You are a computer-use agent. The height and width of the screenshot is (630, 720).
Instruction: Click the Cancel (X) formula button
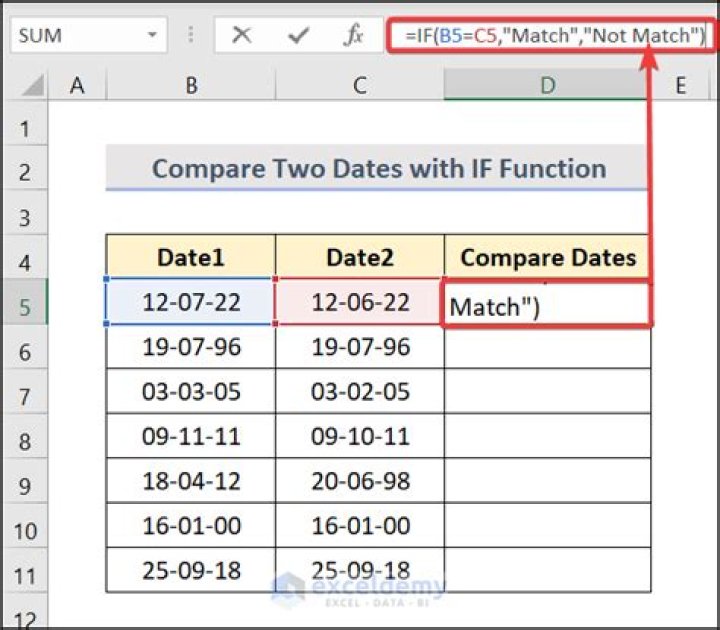242,36
